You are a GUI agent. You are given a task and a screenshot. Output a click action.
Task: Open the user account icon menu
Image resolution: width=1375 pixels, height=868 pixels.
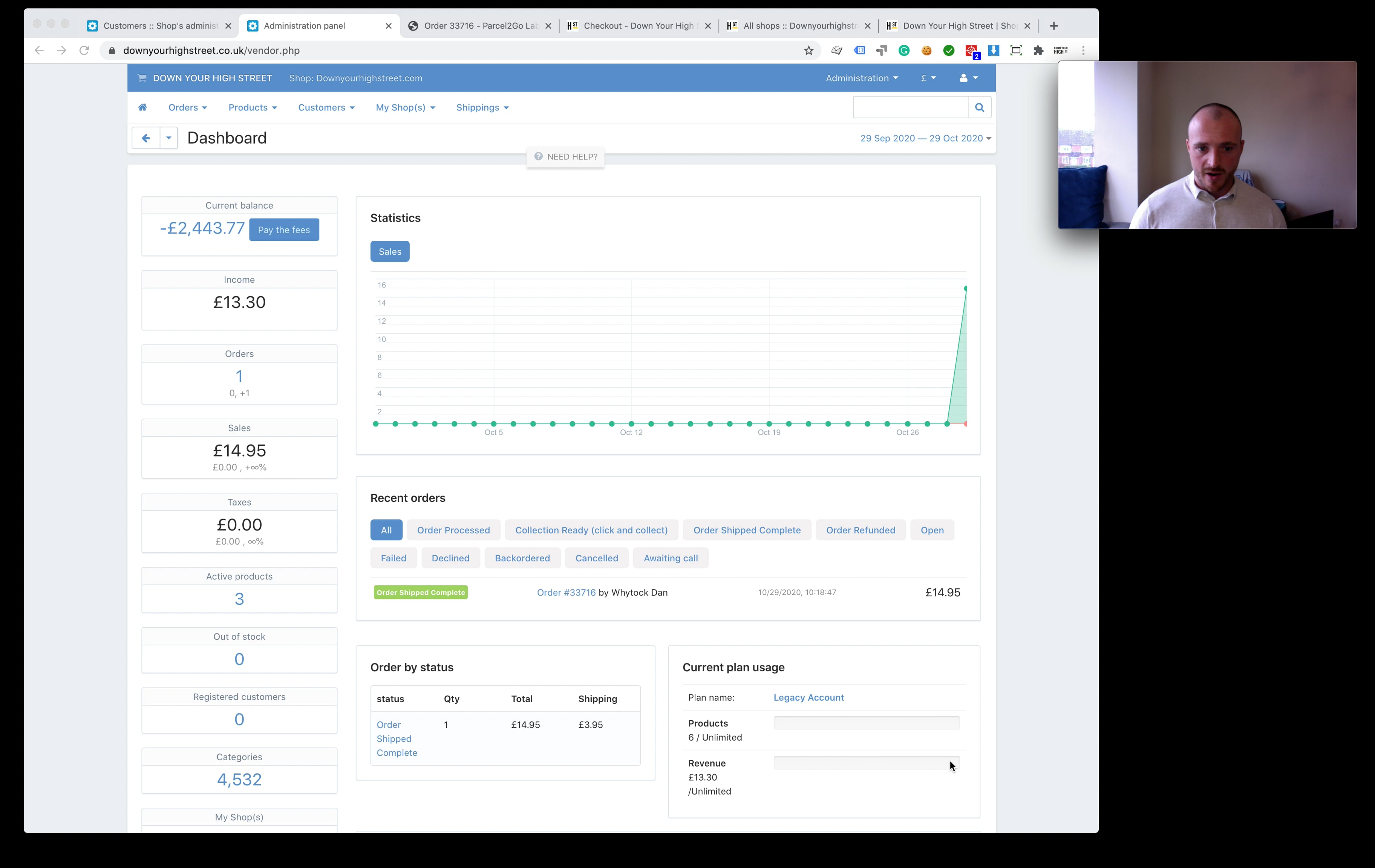(x=968, y=78)
